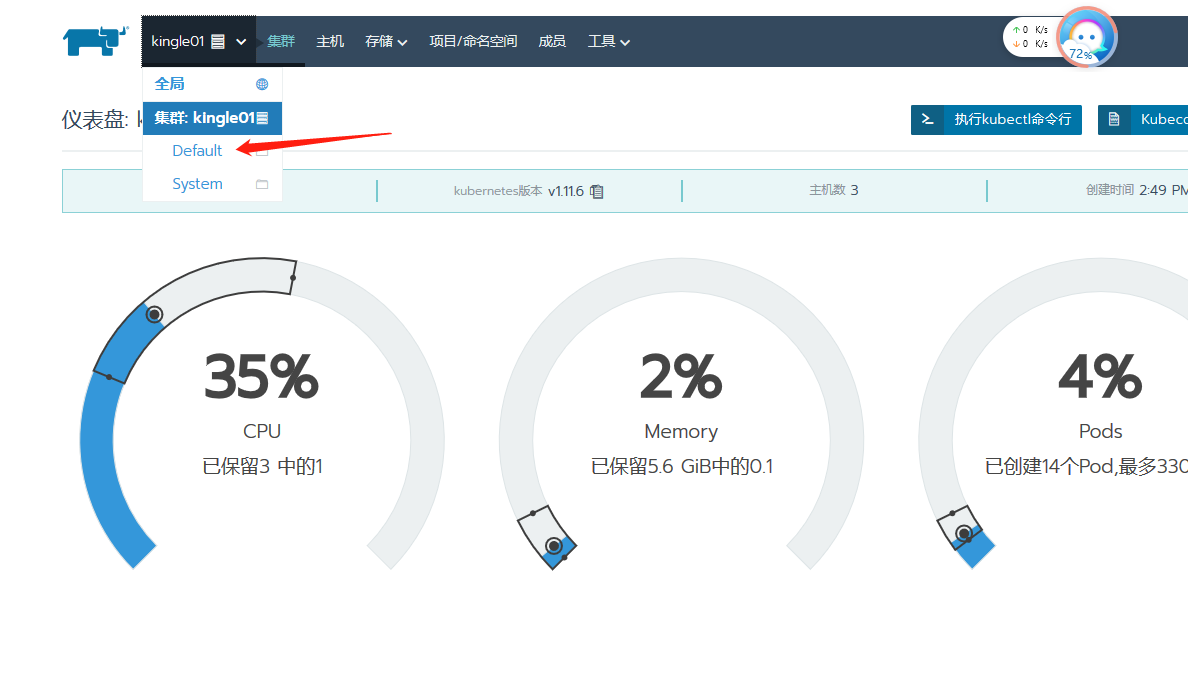The image size is (1188, 681).
Task: Click the CPU 35% gauge
Action: coord(262,413)
